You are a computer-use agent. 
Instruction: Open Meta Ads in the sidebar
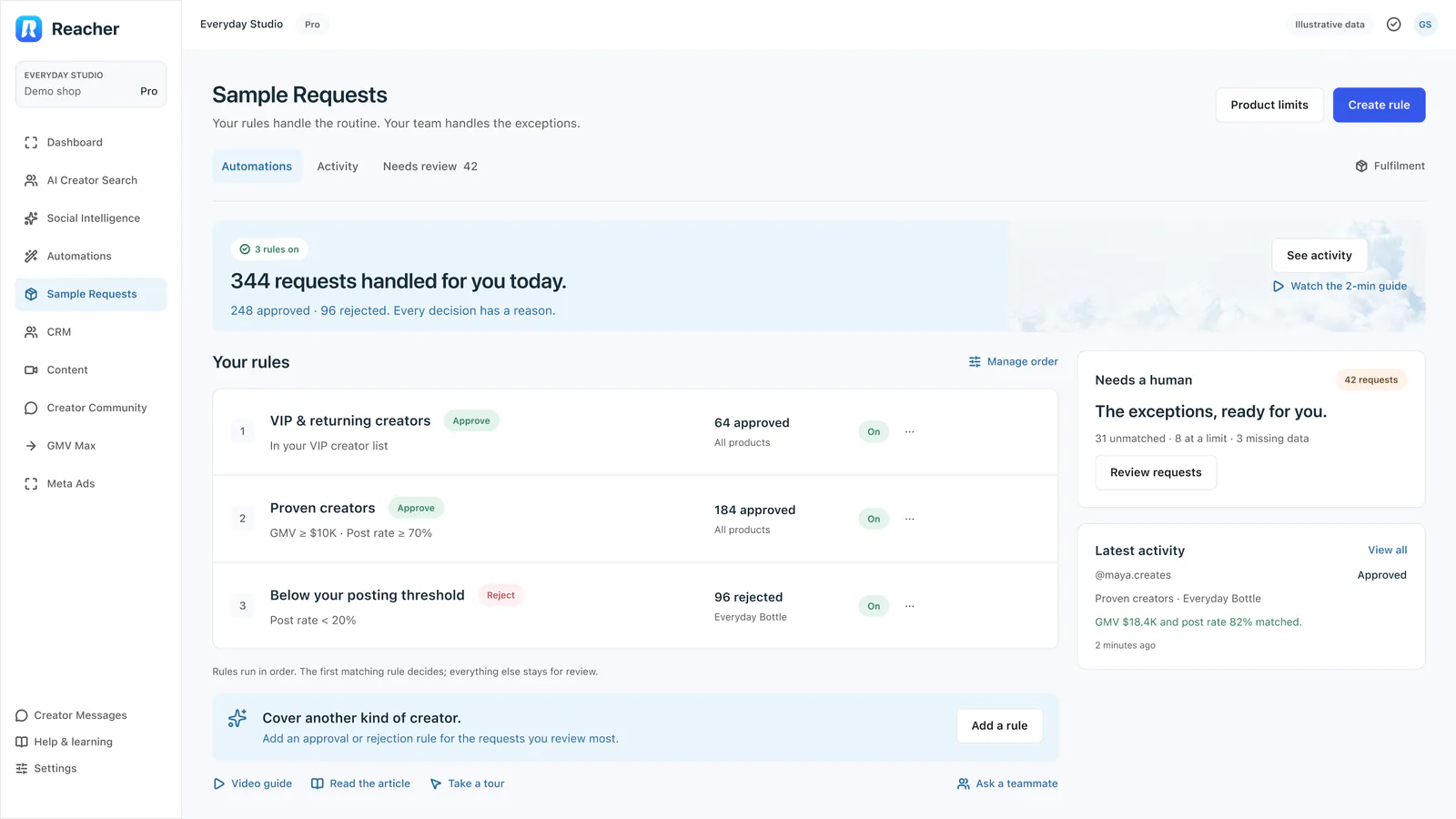coord(91,484)
